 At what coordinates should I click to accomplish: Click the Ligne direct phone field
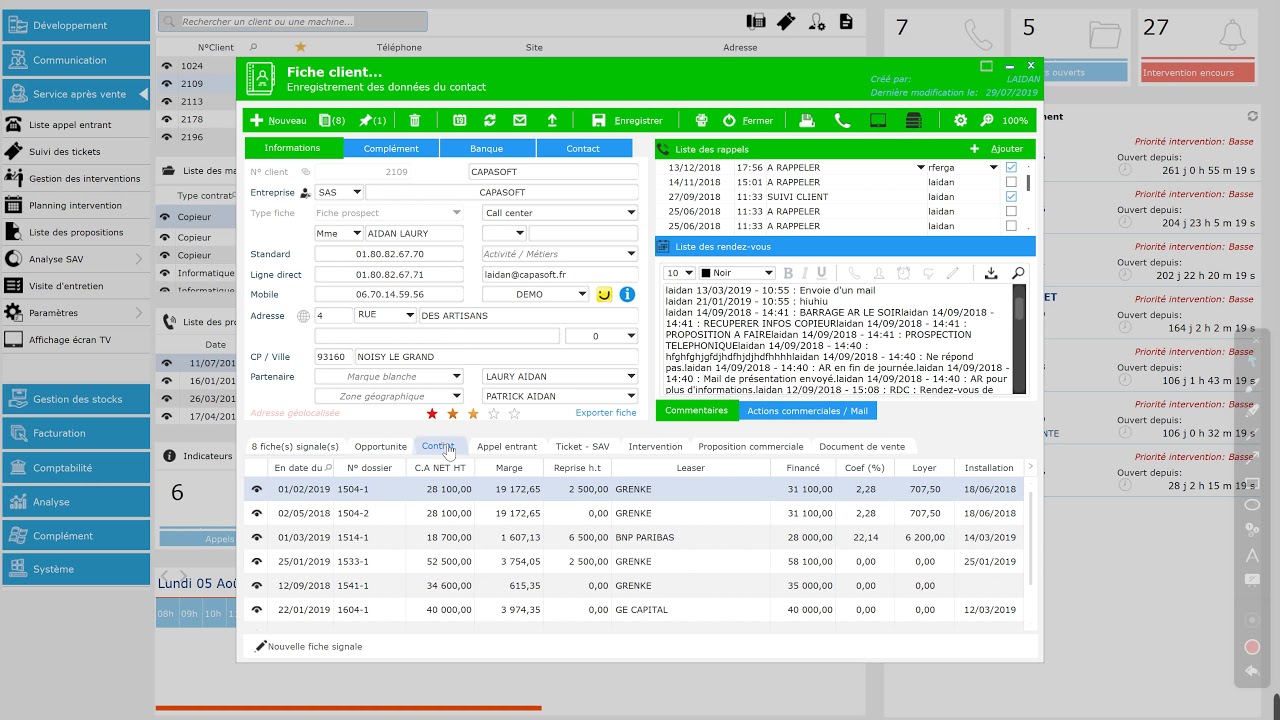coord(389,274)
